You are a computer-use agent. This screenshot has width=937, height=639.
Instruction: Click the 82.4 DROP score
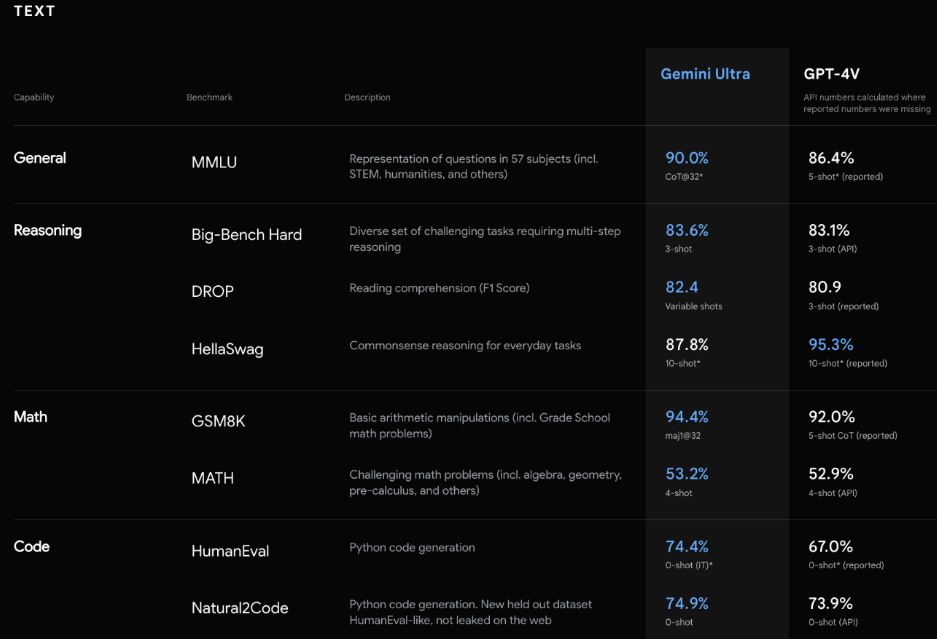[682, 287]
